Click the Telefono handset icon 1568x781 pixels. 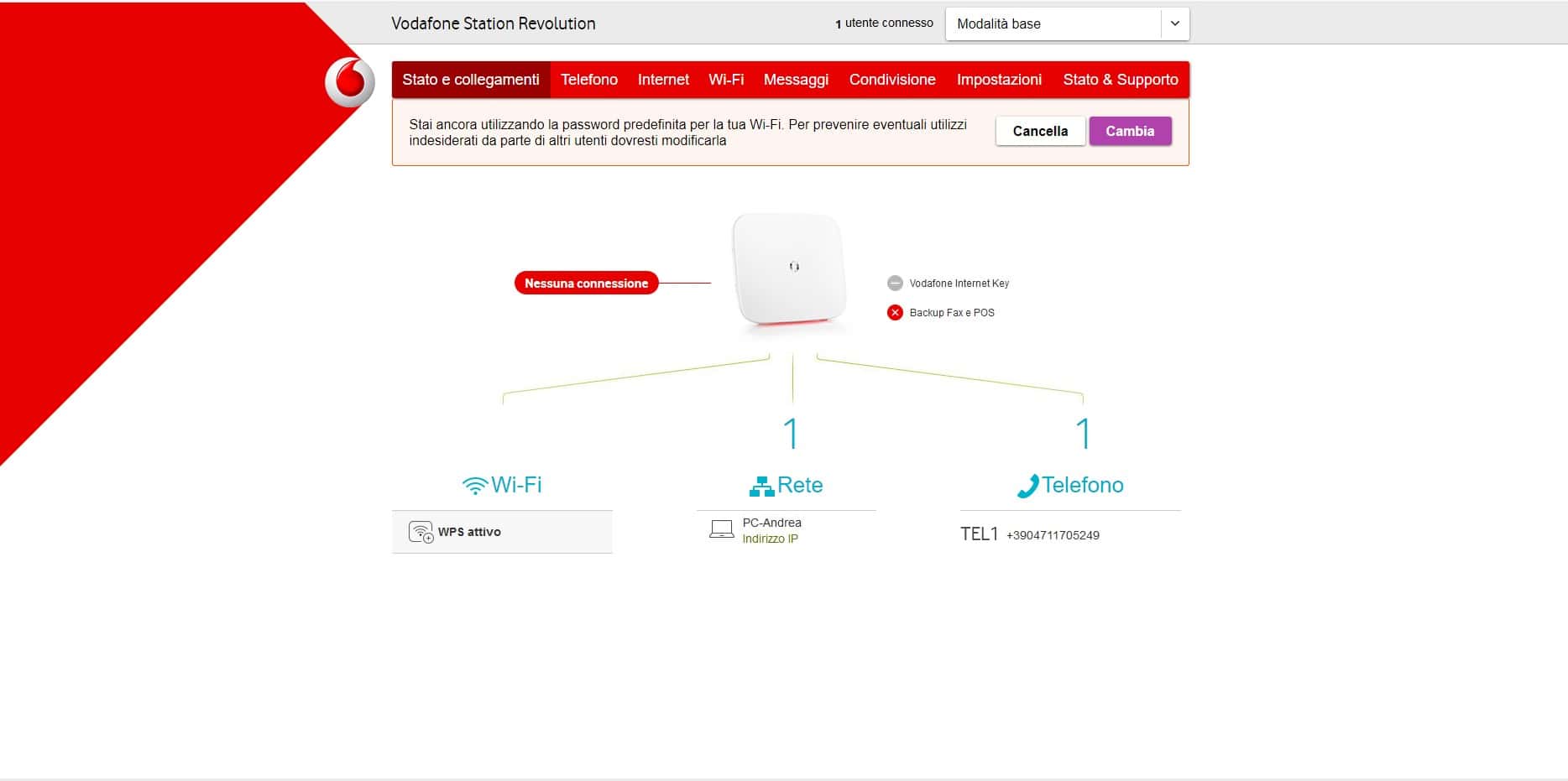click(x=1029, y=484)
